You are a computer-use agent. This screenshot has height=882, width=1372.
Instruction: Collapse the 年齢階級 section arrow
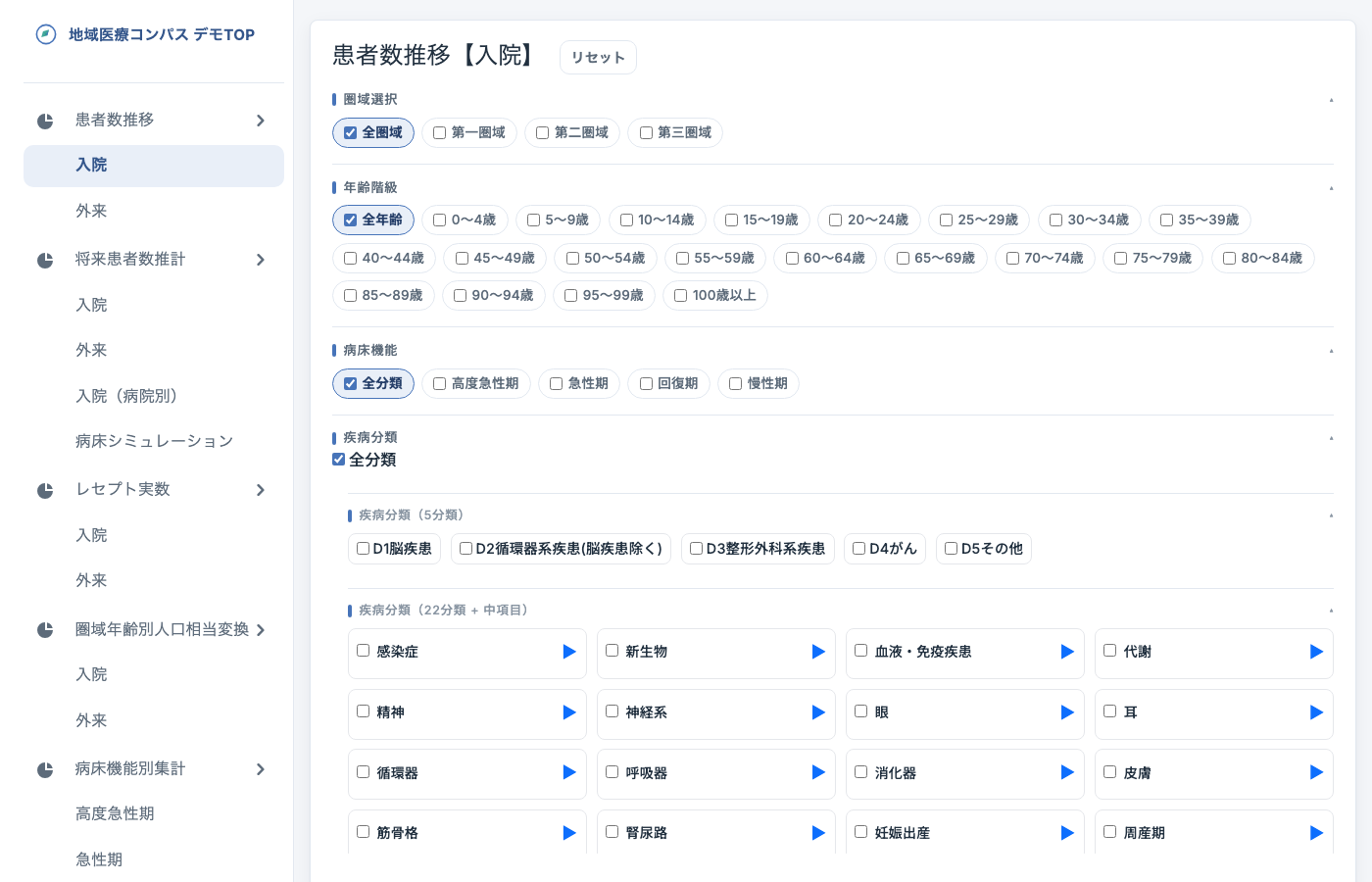[1331, 188]
